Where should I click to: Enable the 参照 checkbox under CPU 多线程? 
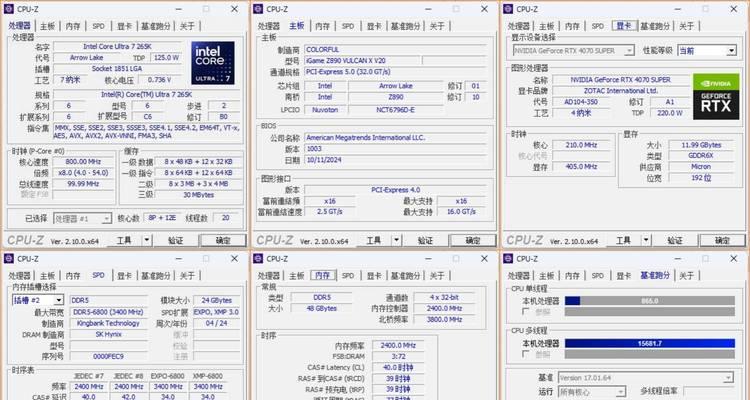526,354
